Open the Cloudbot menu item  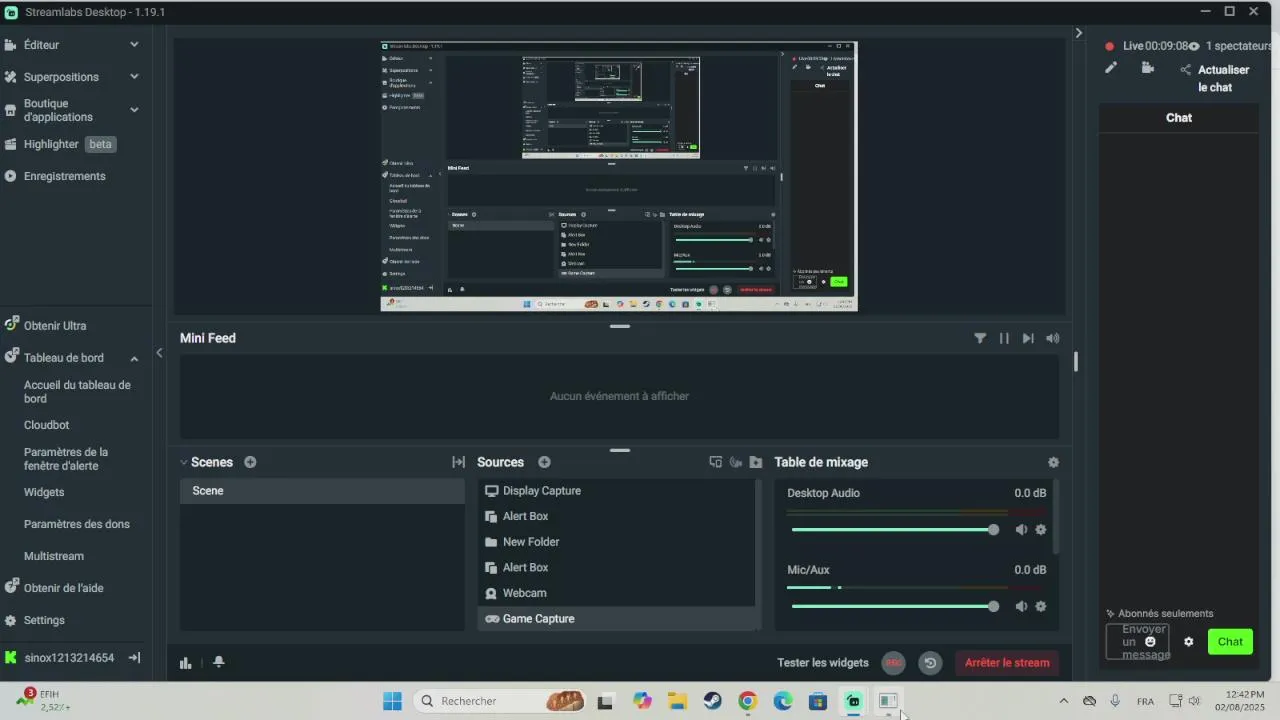[x=46, y=425]
